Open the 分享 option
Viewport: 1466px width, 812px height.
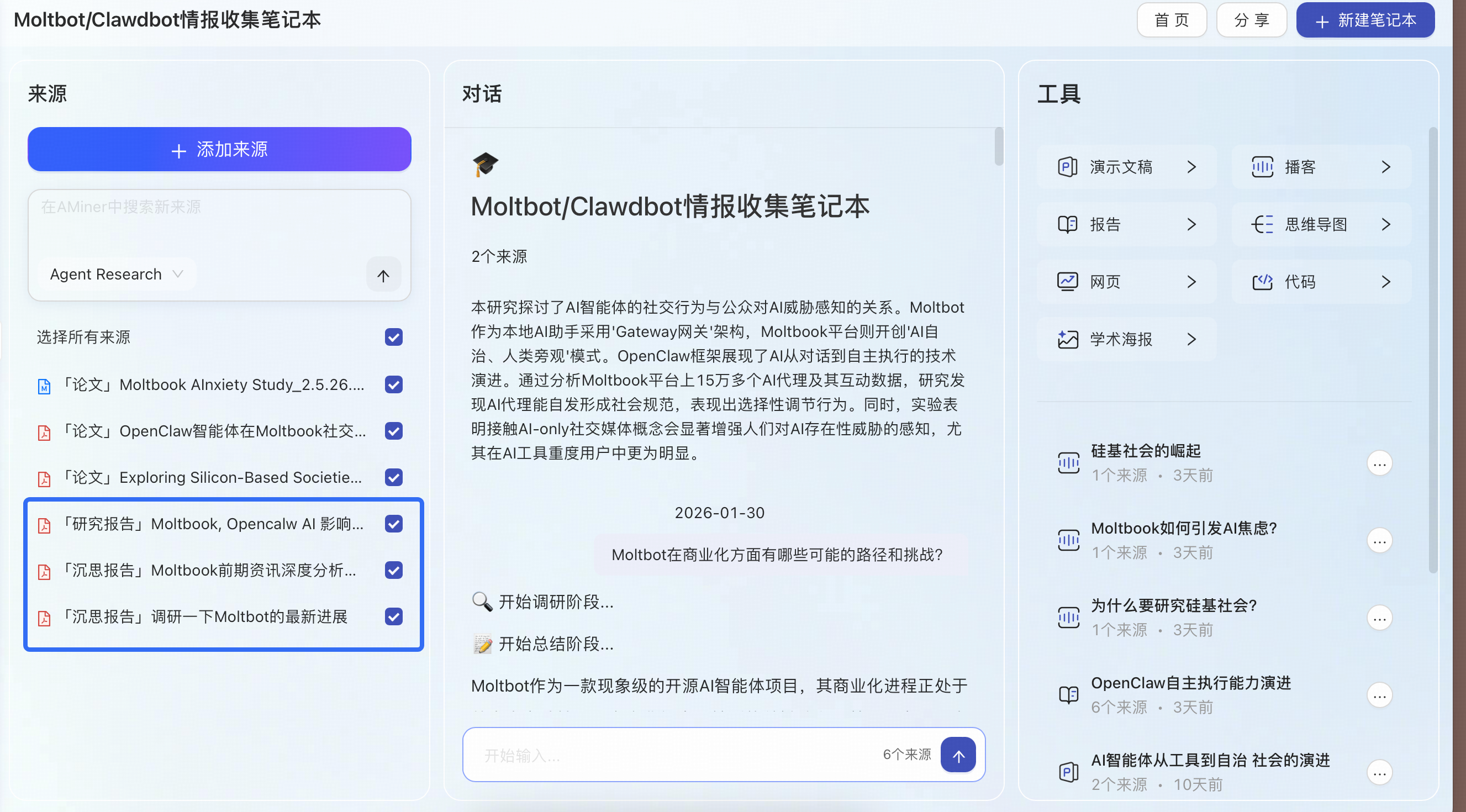click(1251, 20)
